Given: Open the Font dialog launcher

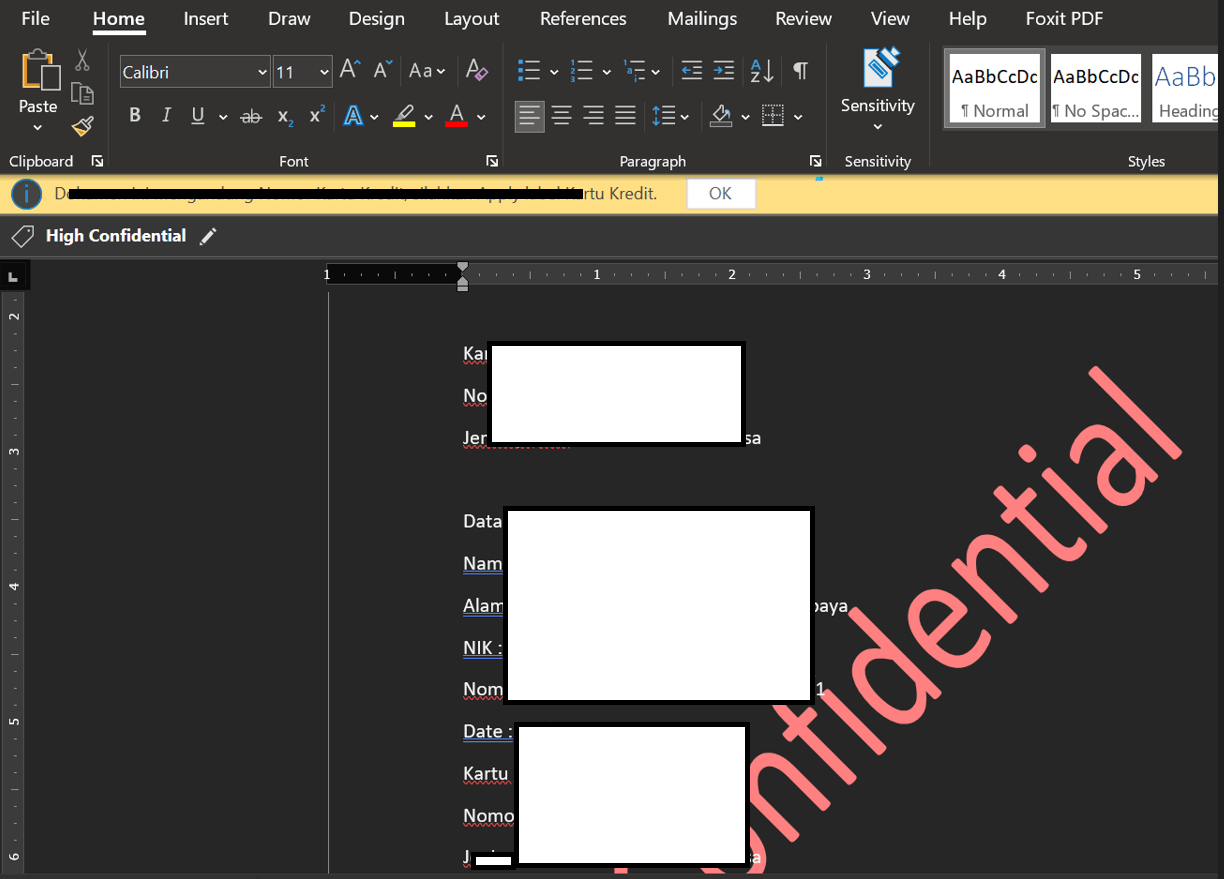Looking at the screenshot, I should 492,161.
